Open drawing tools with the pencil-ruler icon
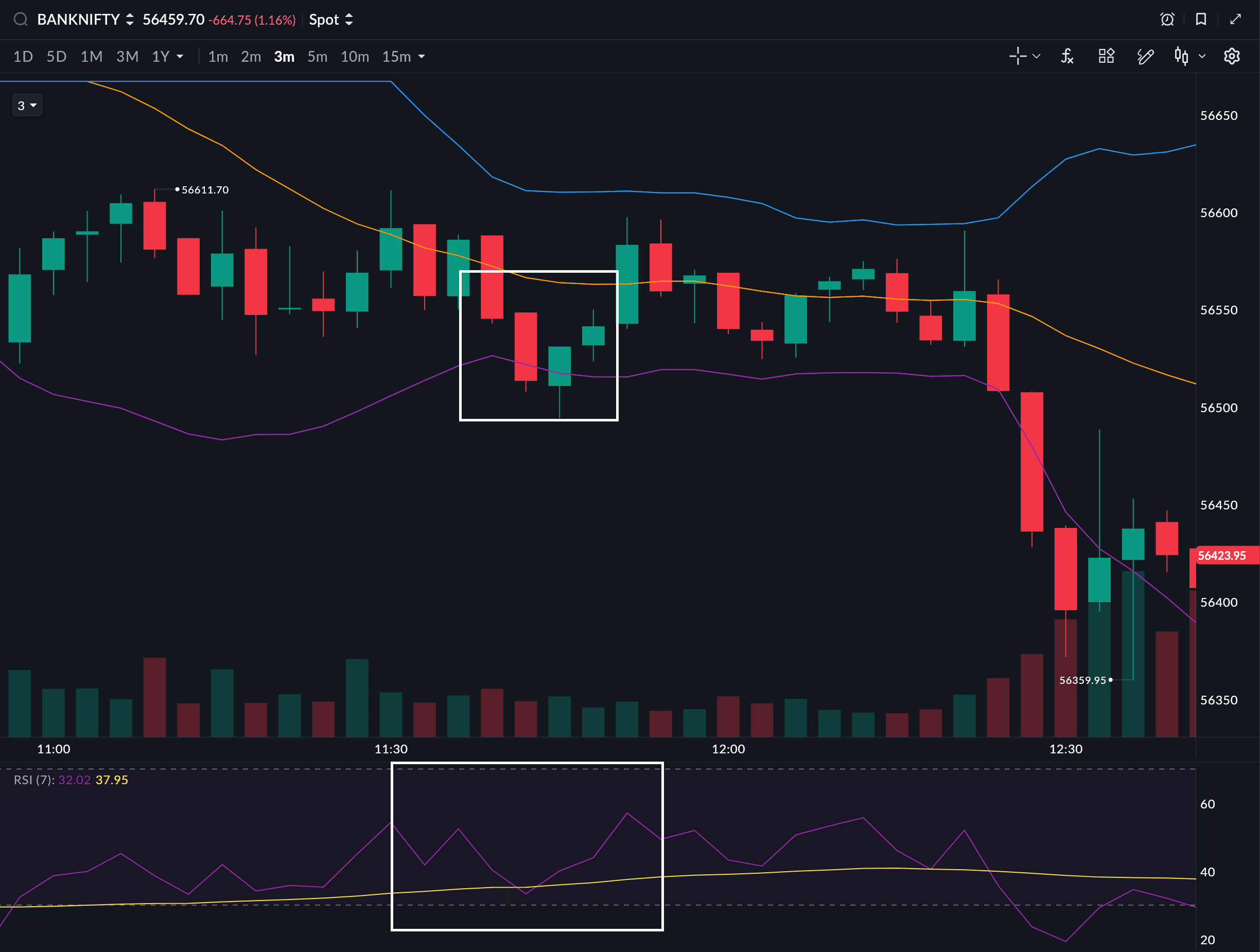The width and height of the screenshot is (1260, 952). (x=1145, y=57)
